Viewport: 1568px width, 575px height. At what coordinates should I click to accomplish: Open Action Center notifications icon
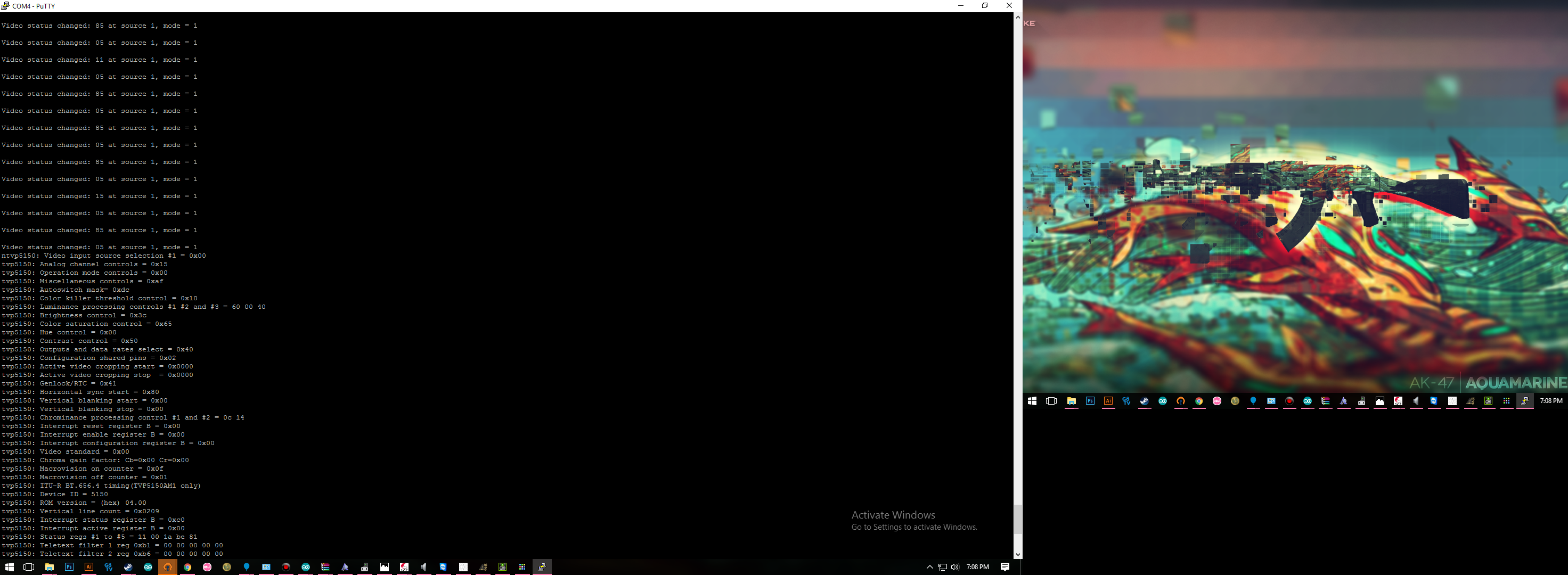click(1005, 567)
